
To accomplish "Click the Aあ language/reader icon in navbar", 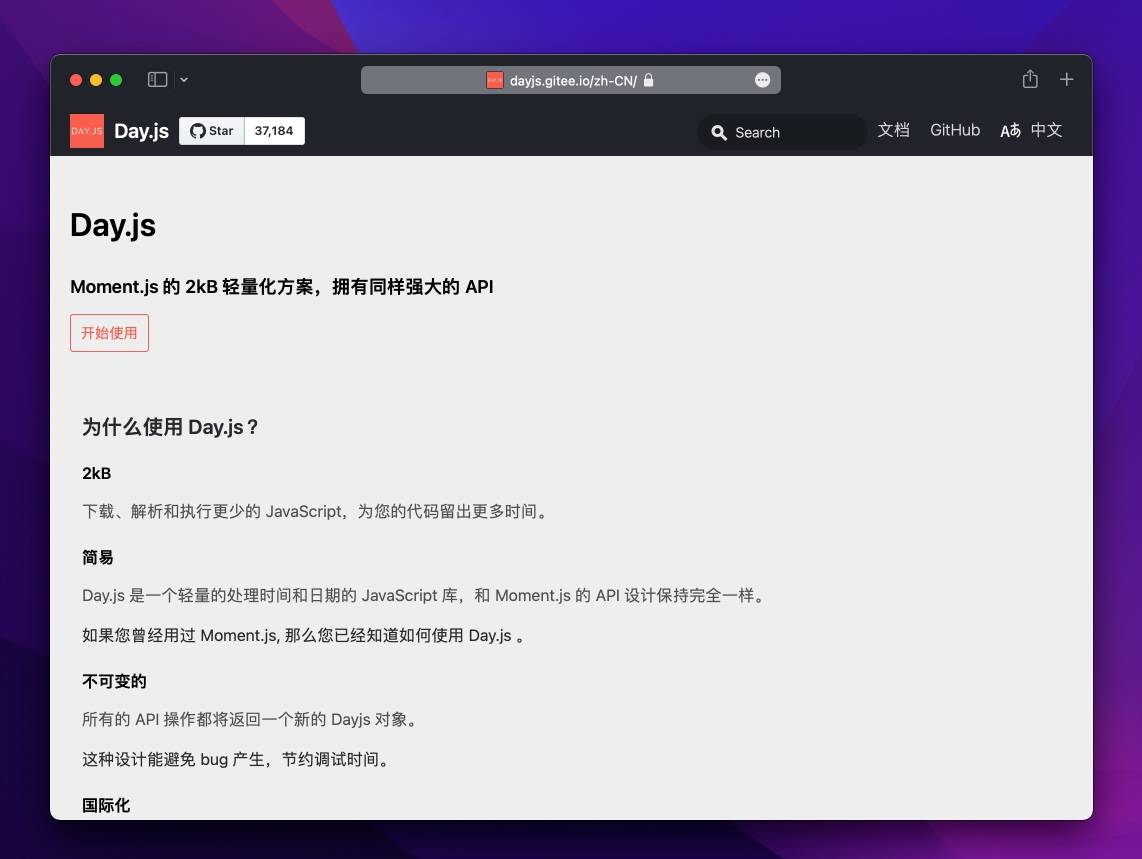I will (1010, 130).
